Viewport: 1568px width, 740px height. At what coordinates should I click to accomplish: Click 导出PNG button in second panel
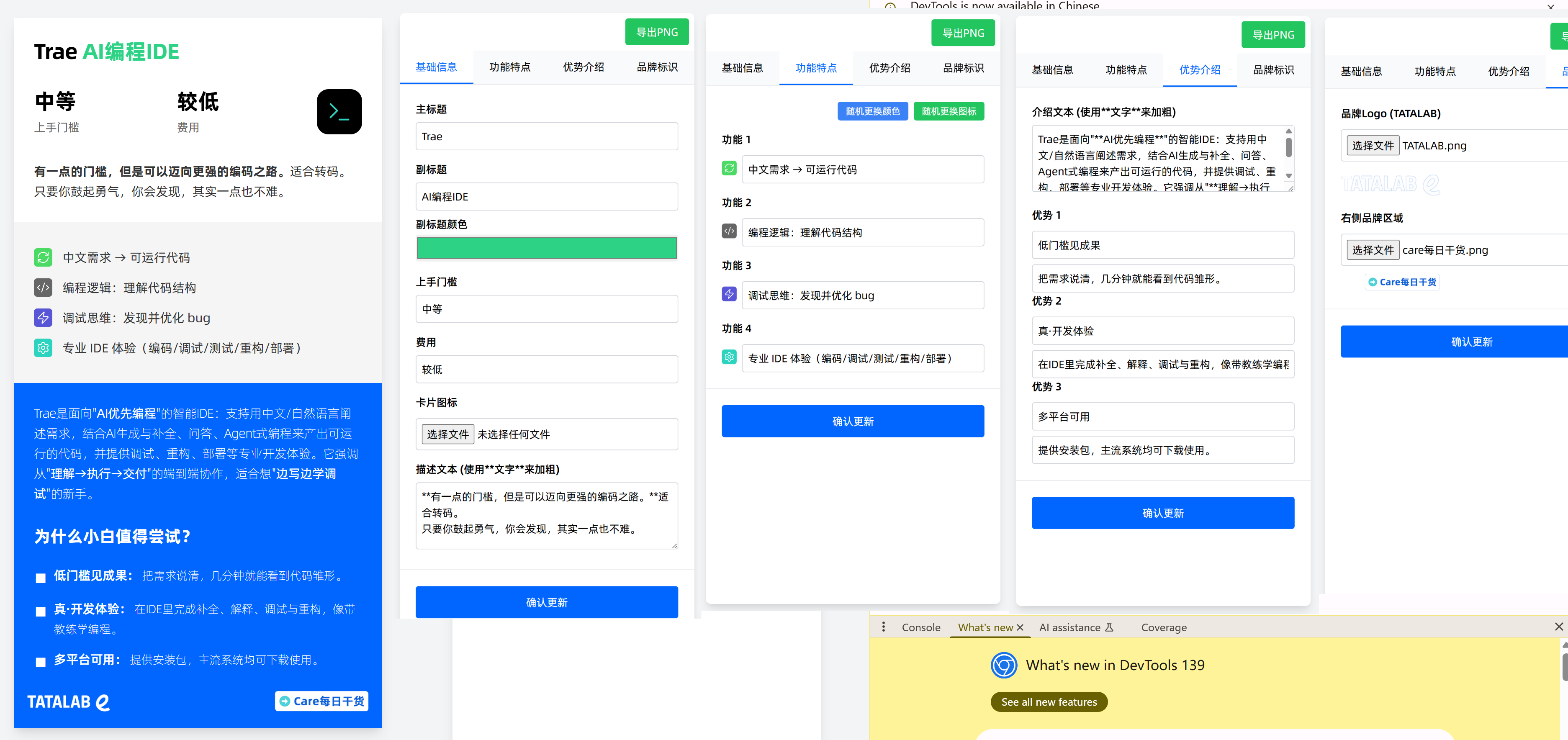(x=963, y=33)
